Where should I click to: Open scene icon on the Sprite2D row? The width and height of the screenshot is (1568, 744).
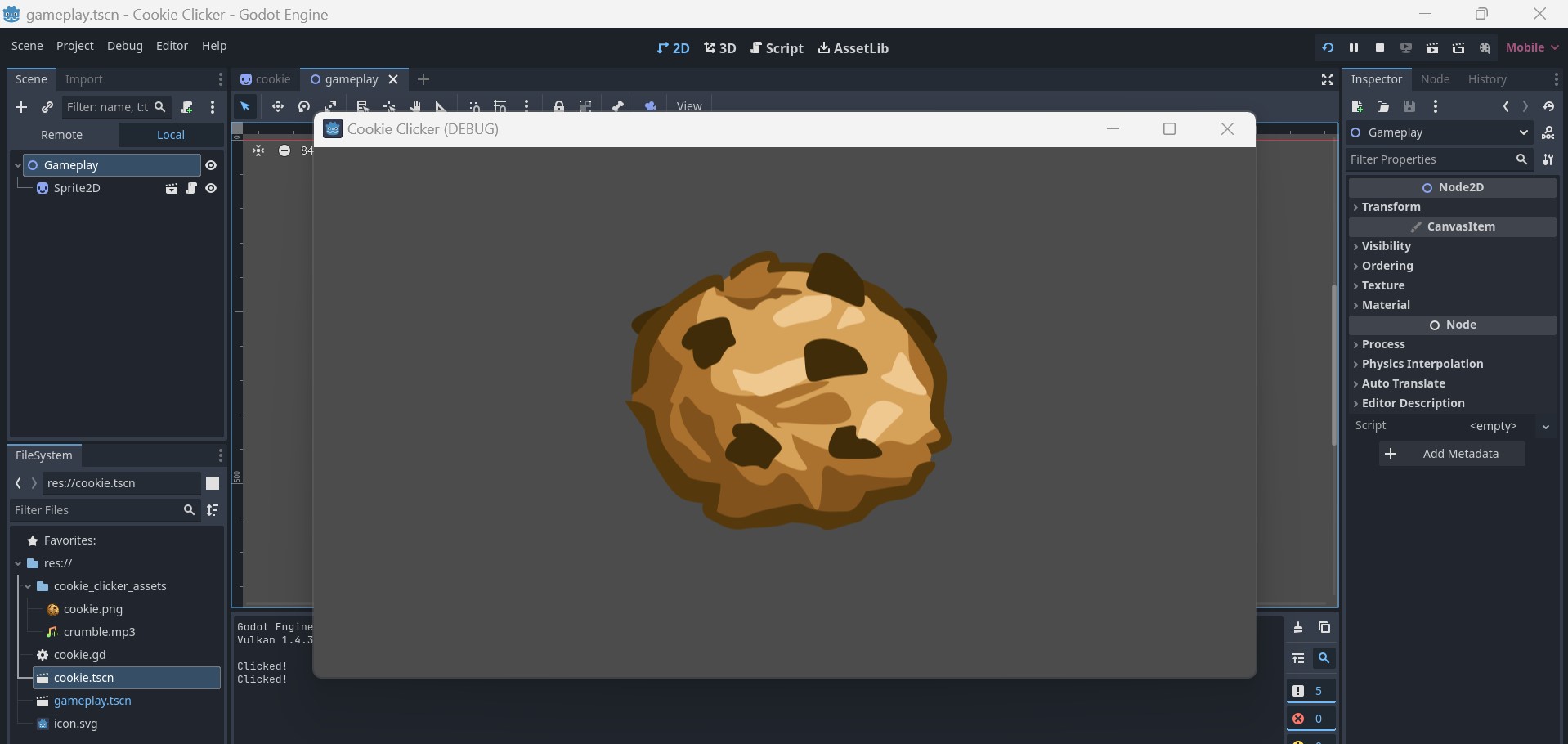(x=172, y=189)
